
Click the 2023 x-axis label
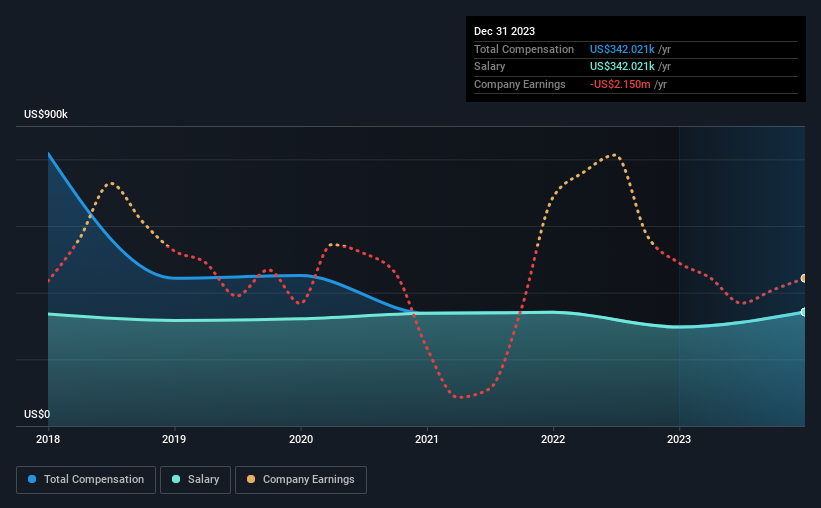tap(679, 439)
